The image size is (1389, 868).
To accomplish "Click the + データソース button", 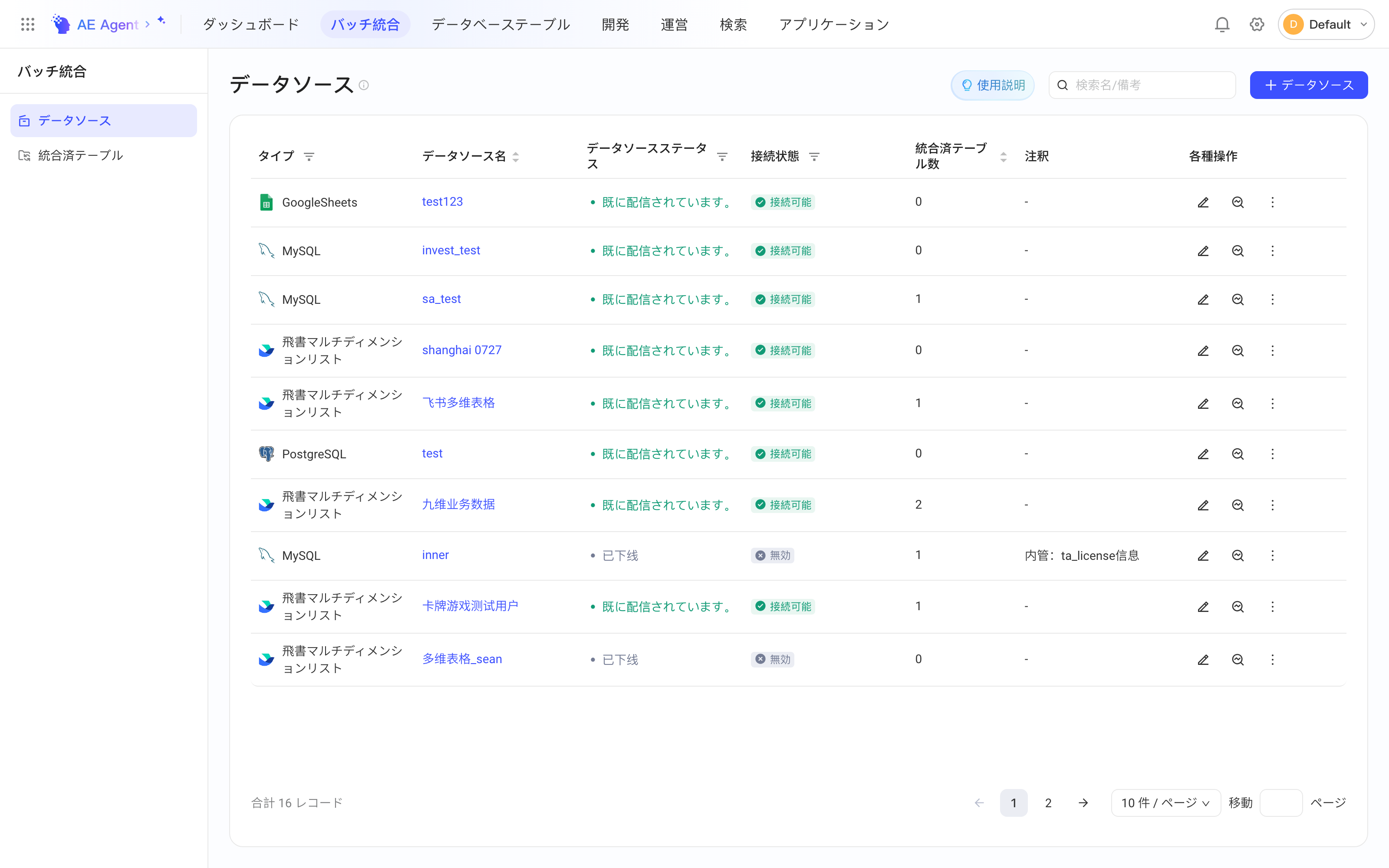I will (1309, 85).
